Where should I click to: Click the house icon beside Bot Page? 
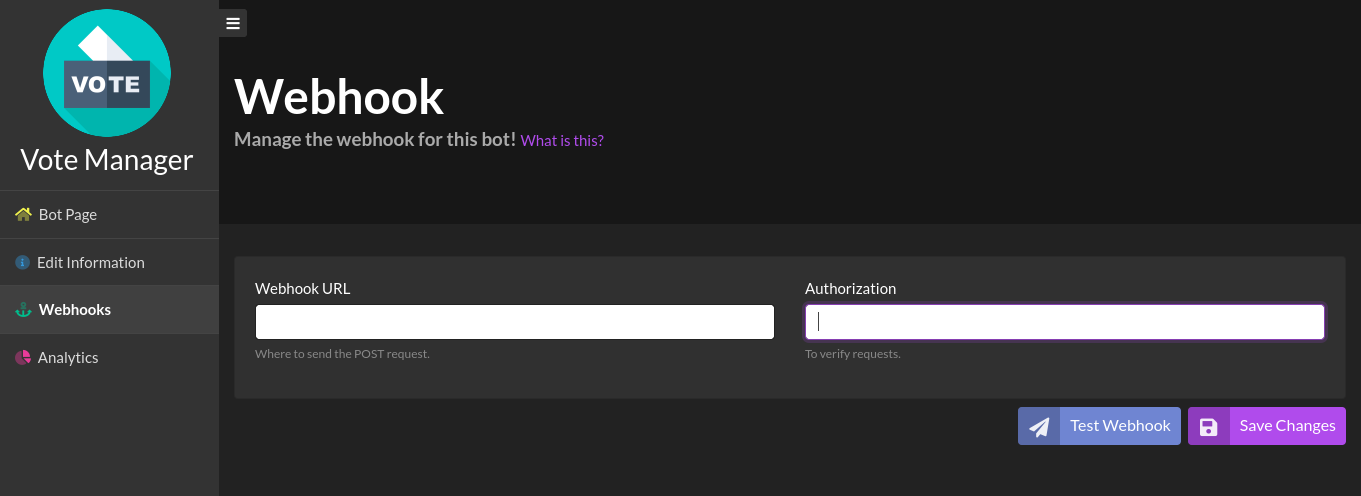[x=23, y=214]
